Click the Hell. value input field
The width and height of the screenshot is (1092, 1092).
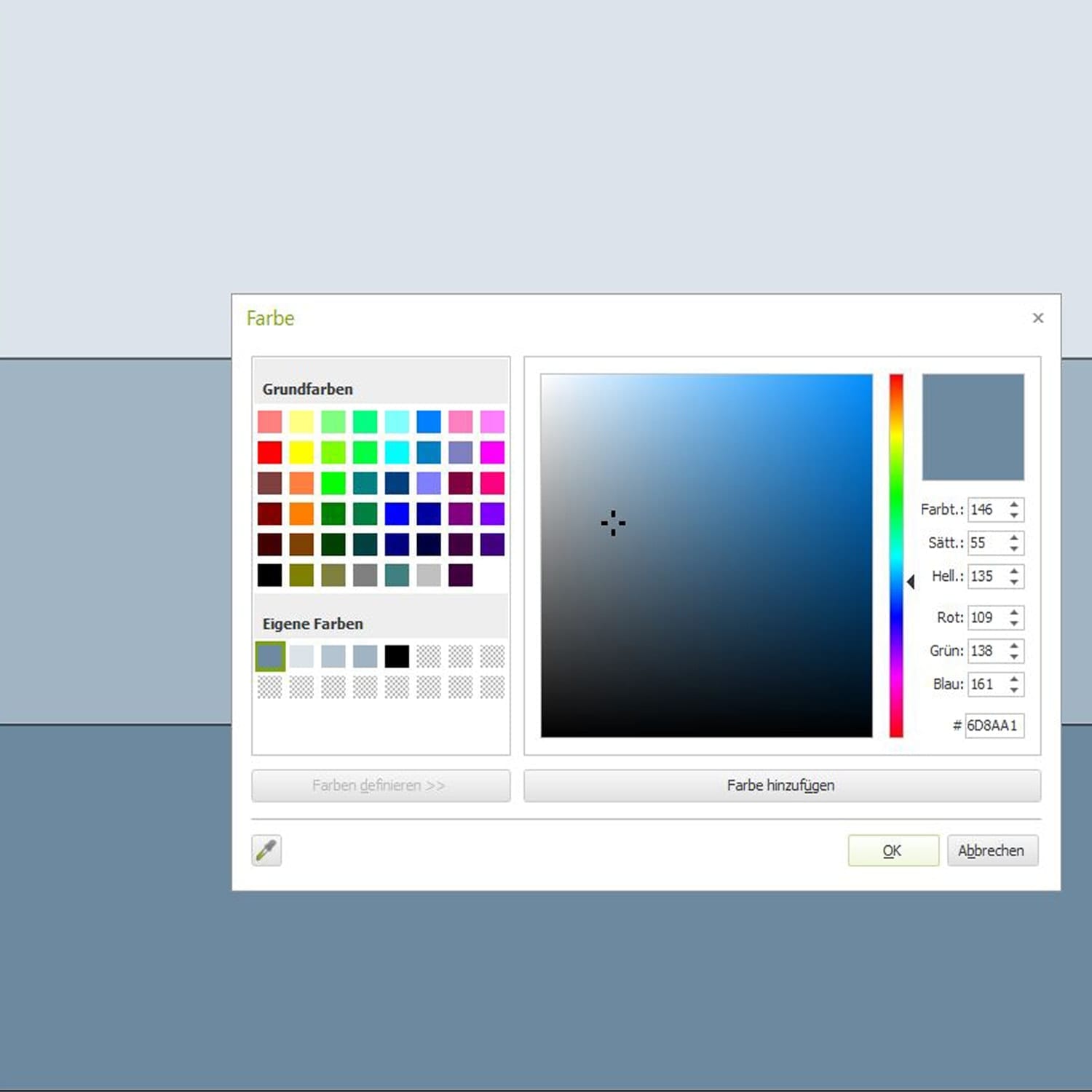(x=986, y=577)
